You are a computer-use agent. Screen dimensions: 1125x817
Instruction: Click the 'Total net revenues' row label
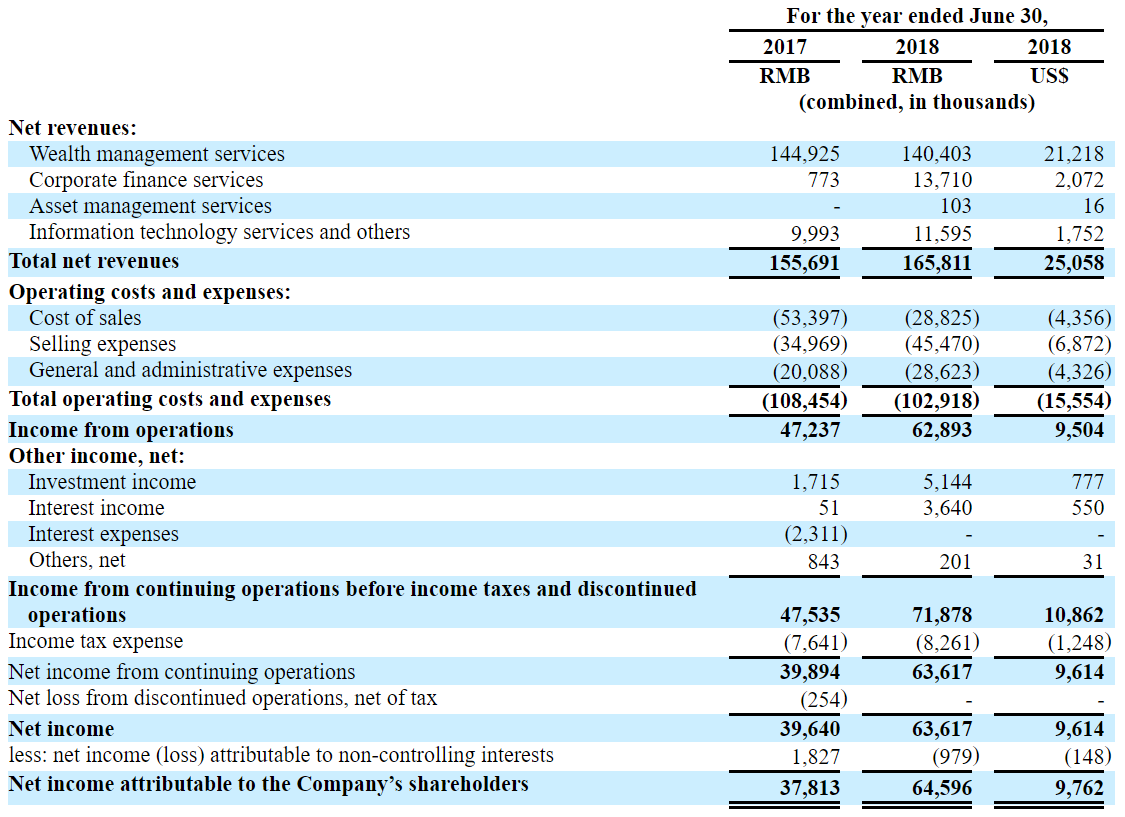(x=94, y=261)
